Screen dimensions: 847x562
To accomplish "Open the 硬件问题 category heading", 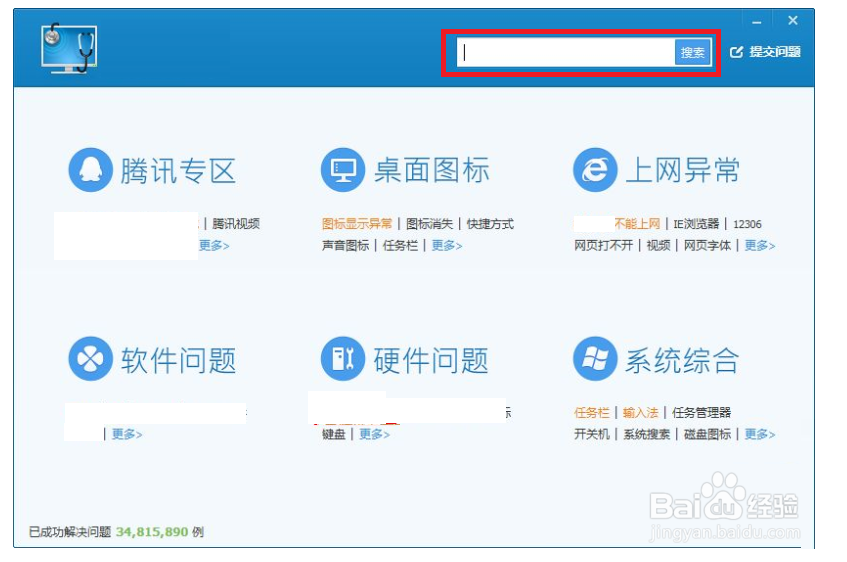I will tap(431, 360).
